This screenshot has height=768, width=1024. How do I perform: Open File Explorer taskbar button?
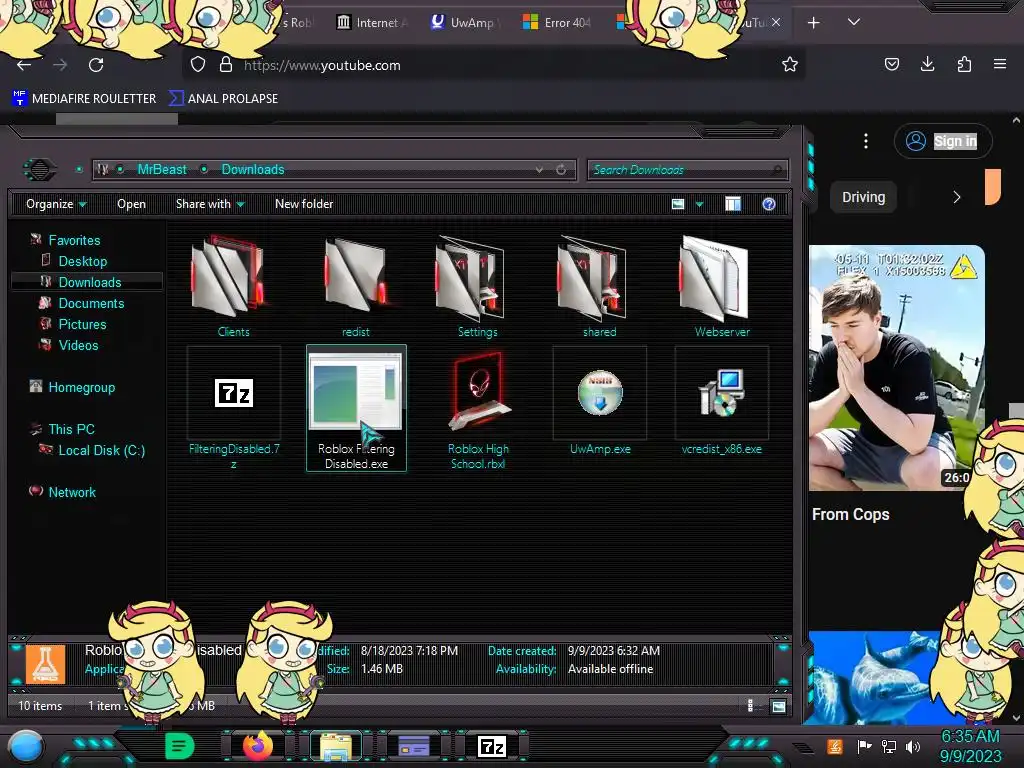[x=336, y=746]
